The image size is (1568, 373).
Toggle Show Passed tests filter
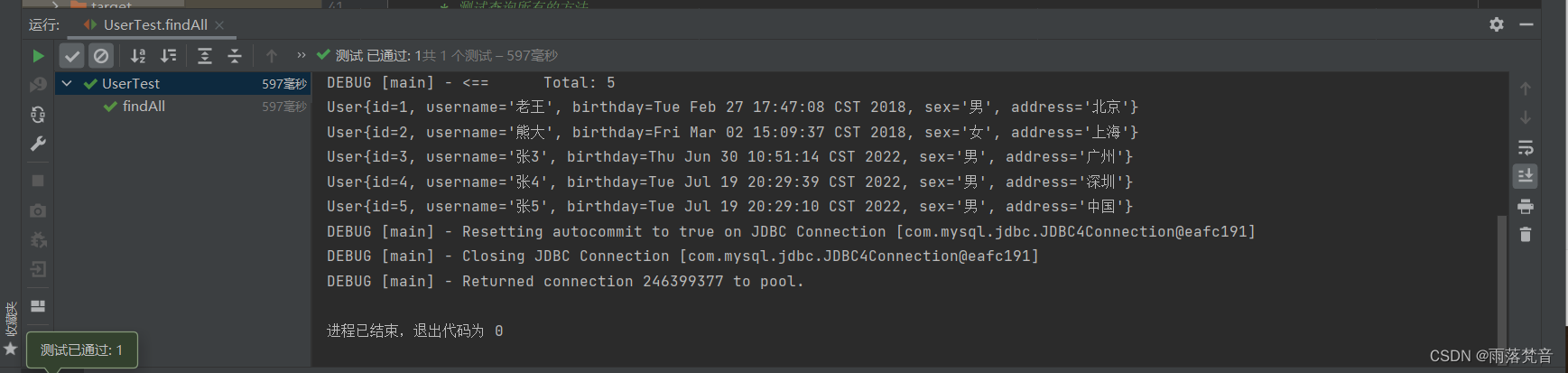[x=72, y=56]
